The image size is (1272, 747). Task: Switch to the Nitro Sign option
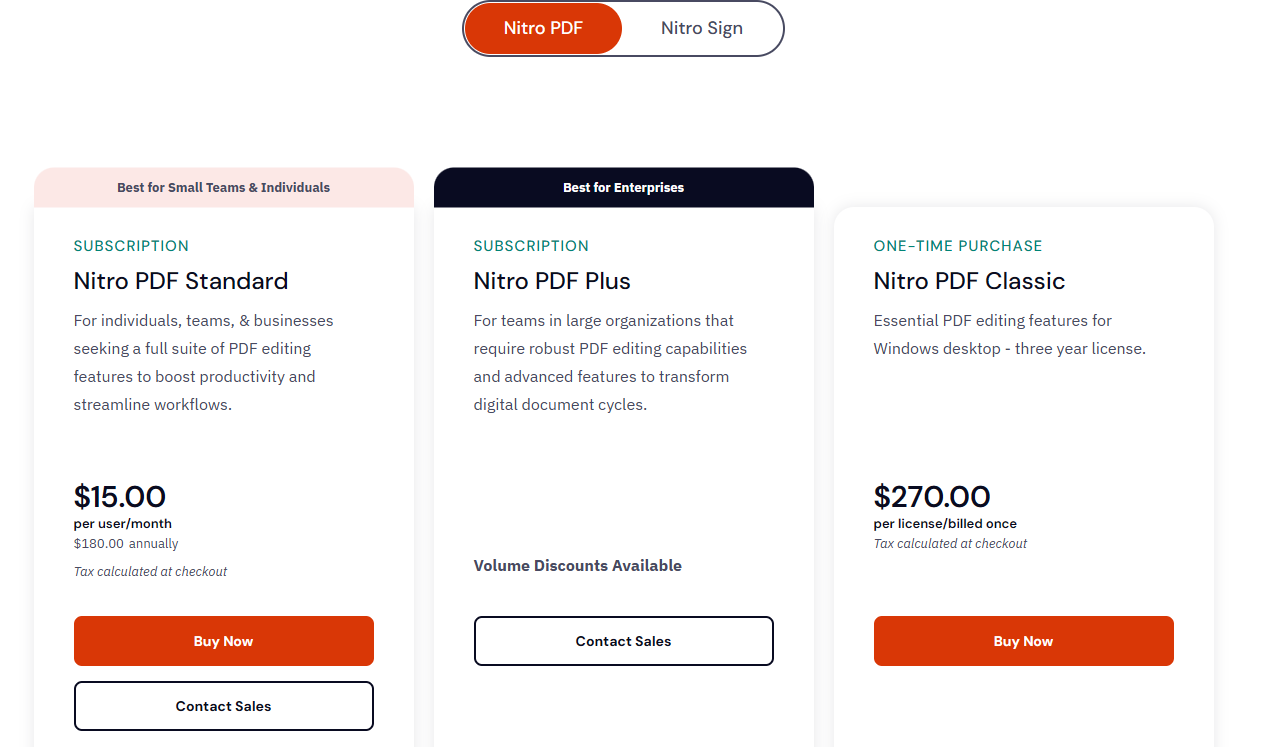(x=701, y=28)
